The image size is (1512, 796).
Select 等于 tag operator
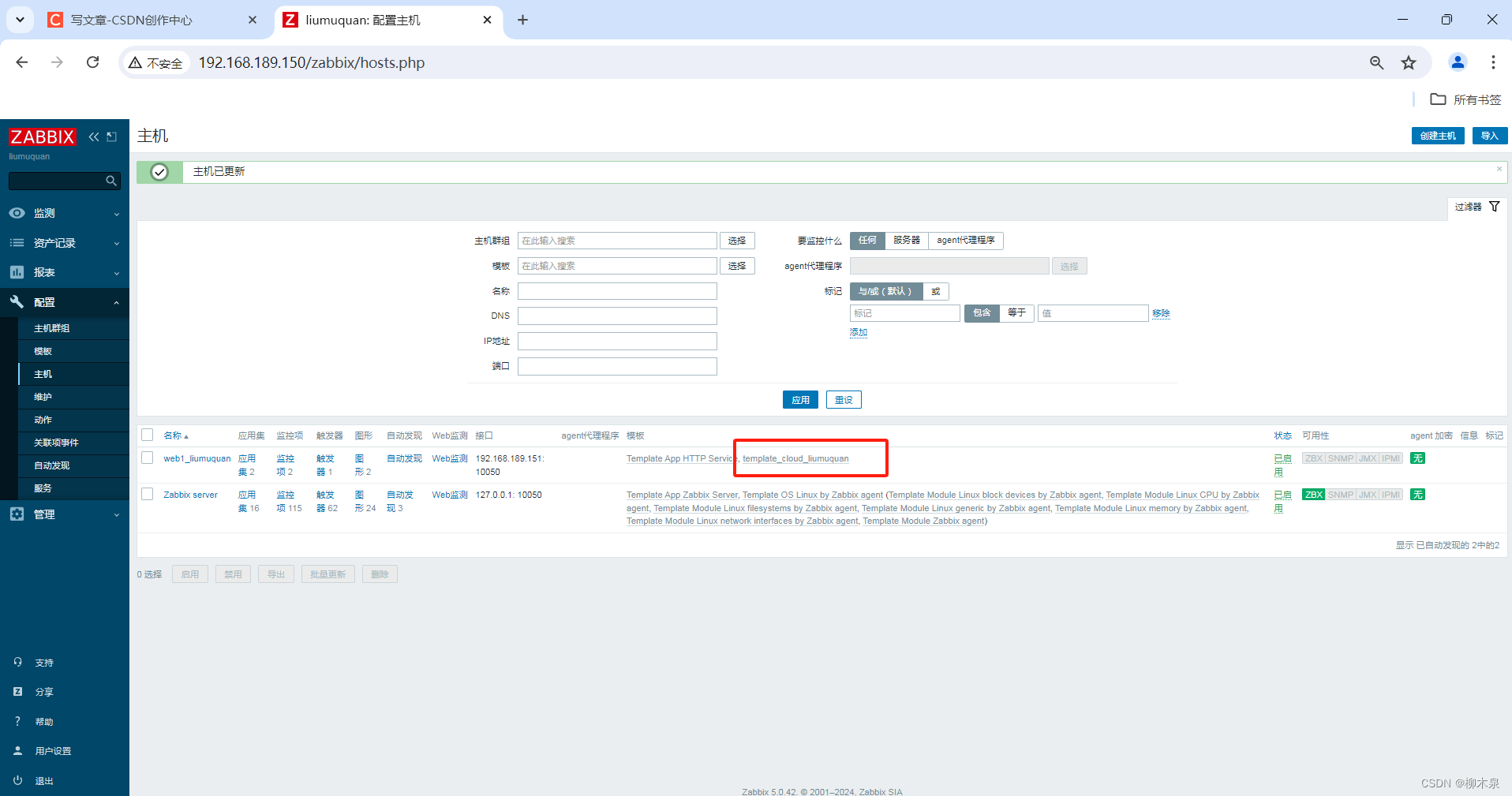point(1016,313)
